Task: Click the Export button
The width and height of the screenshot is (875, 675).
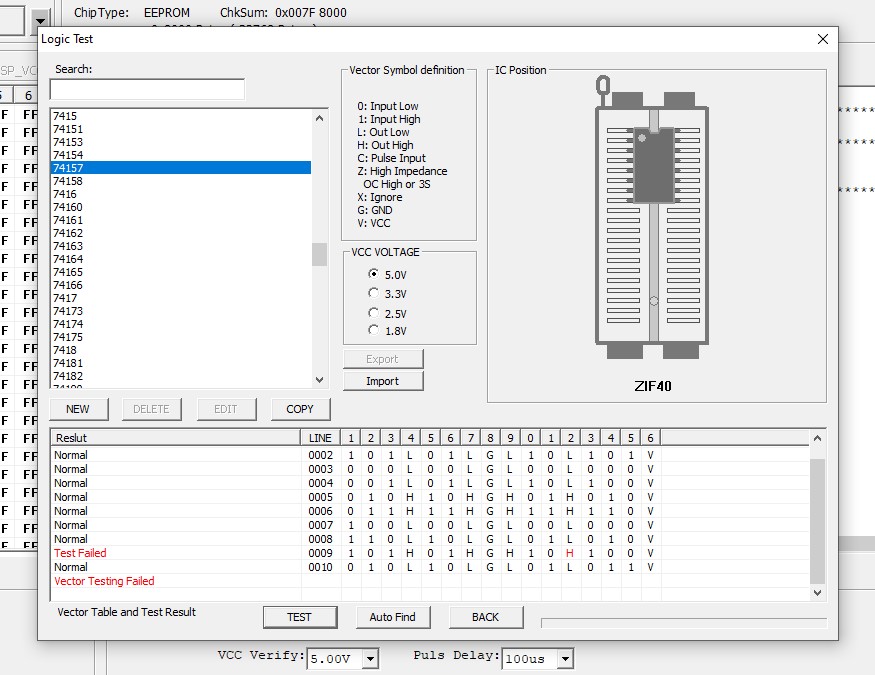Action: [383, 359]
